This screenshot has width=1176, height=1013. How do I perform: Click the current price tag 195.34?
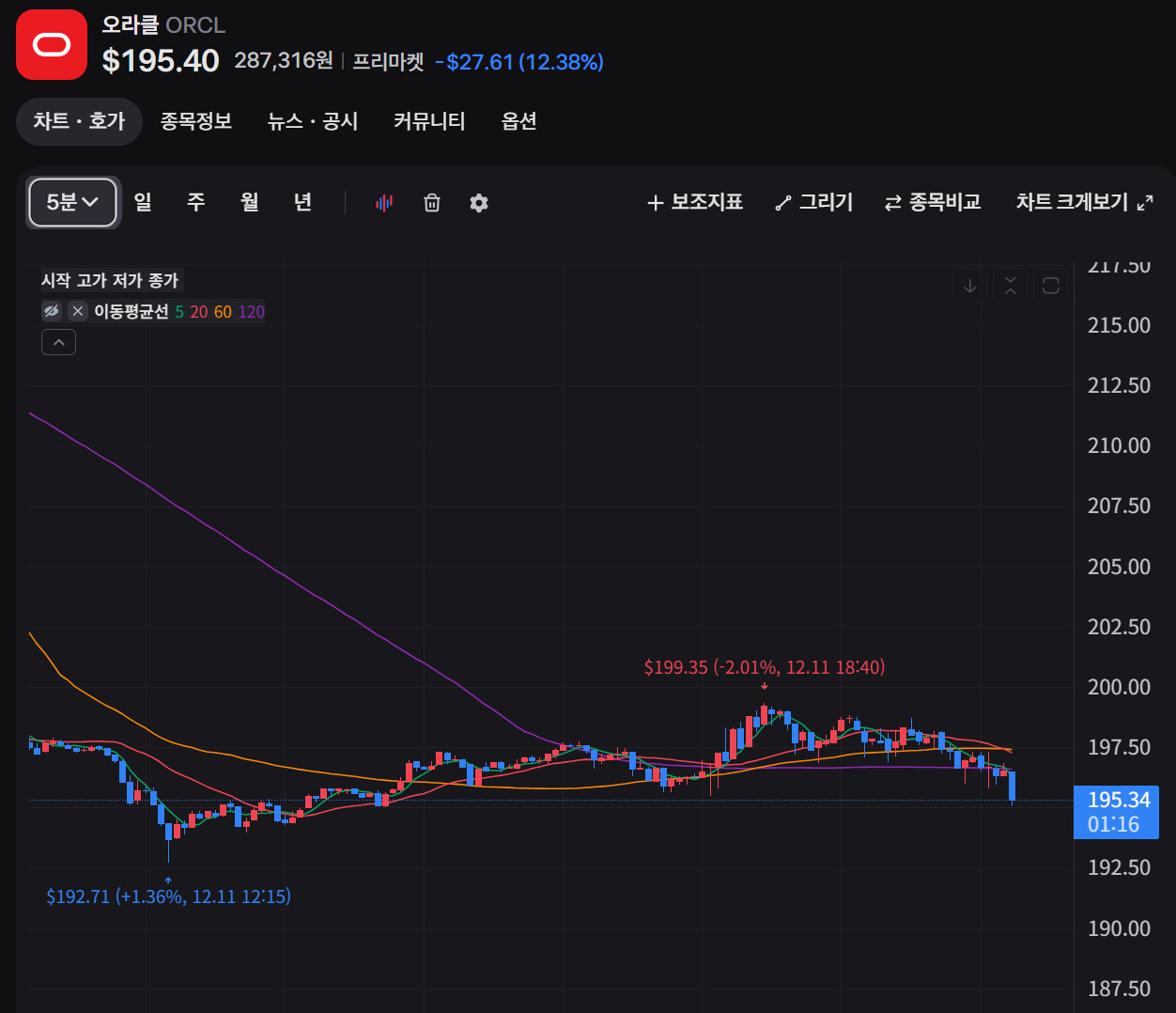pos(1116,812)
